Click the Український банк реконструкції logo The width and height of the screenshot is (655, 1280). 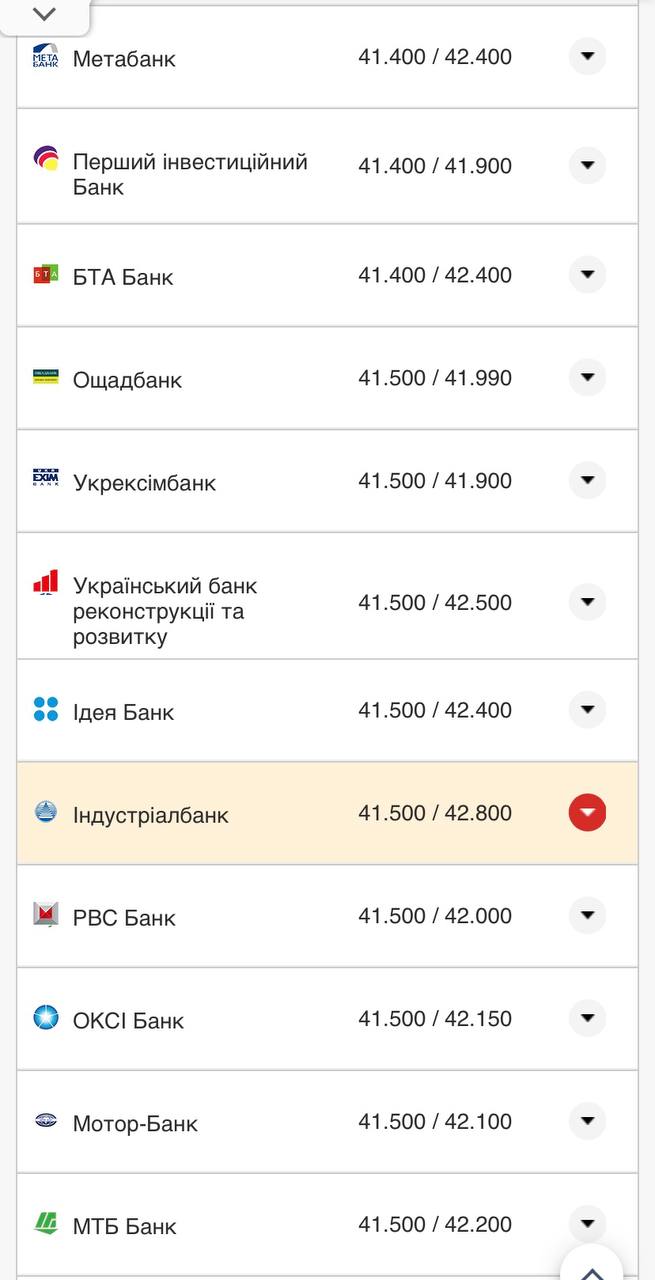(45, 582)
